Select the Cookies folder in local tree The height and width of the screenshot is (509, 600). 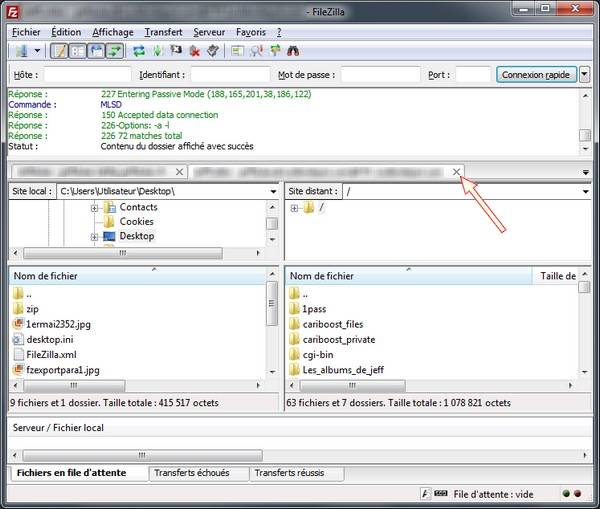click(136, 222)
